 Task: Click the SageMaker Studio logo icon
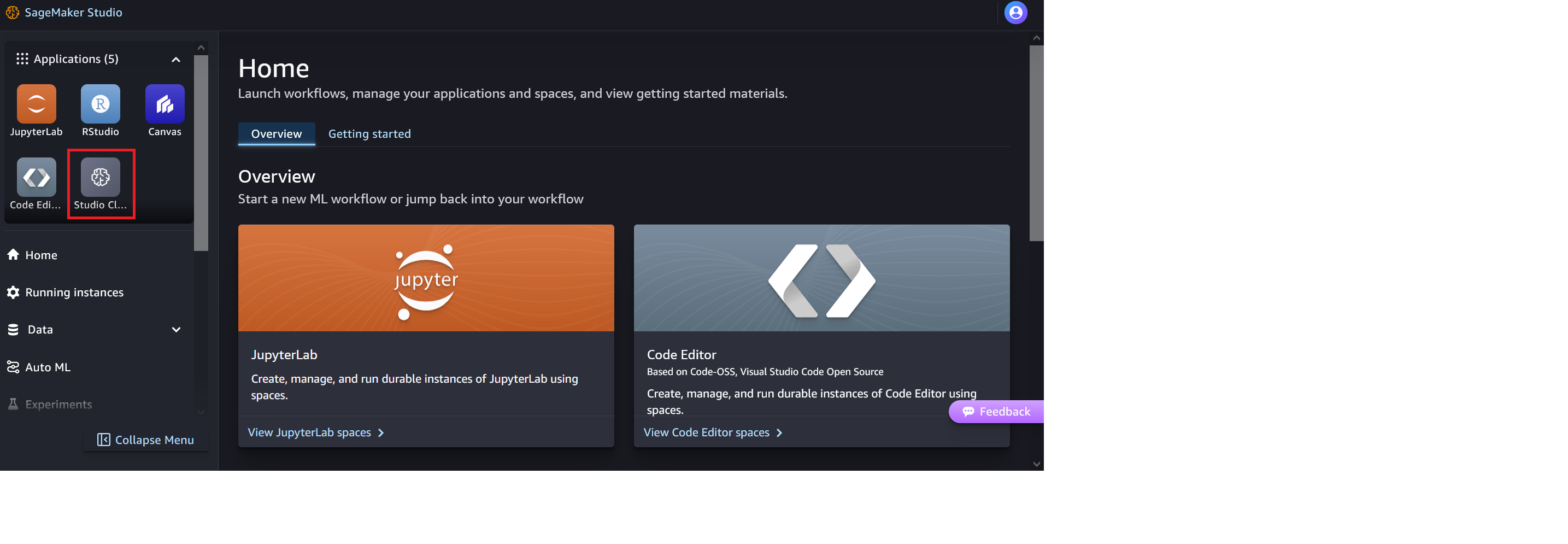[x=12, y=12]
